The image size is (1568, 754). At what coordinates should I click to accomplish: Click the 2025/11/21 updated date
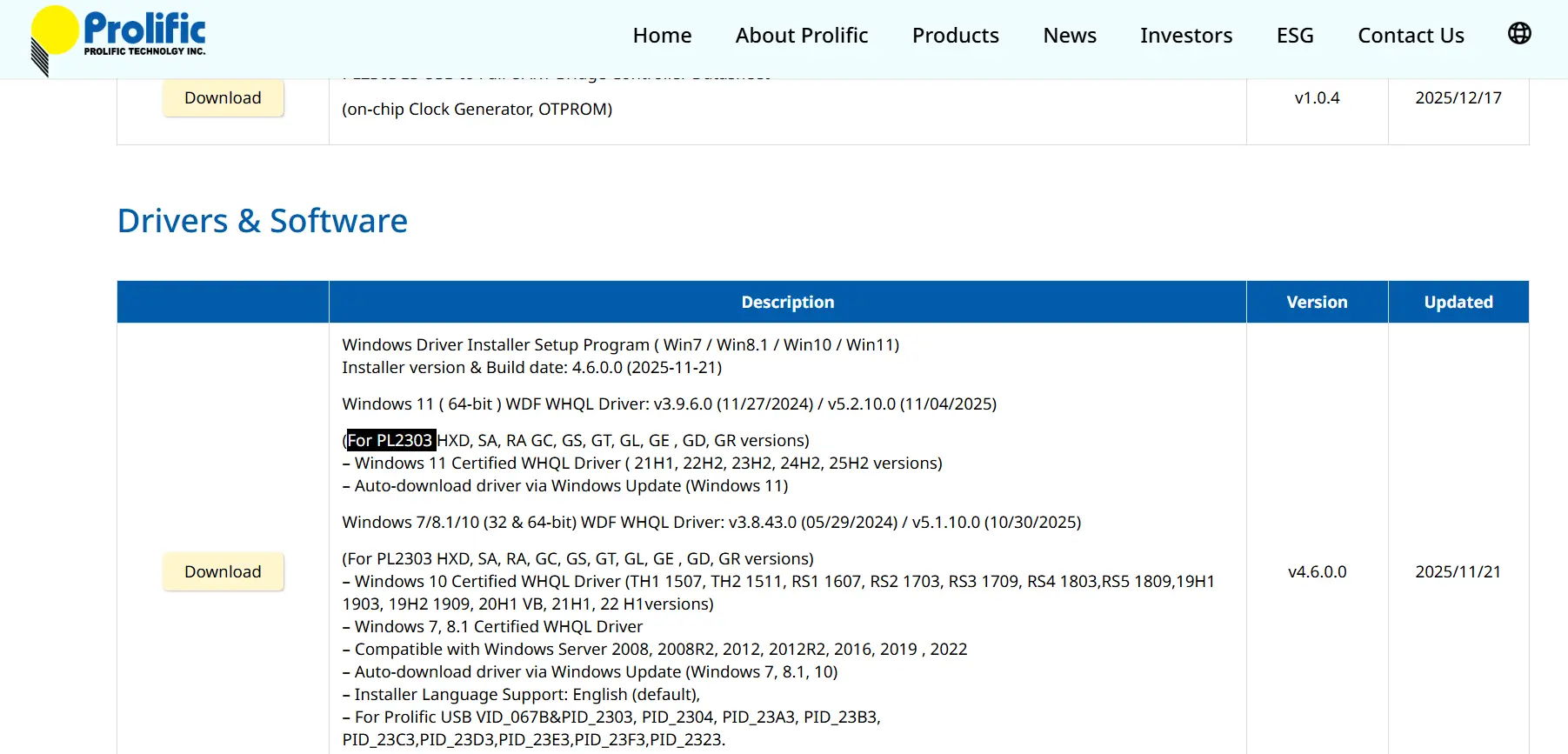[1458, 572]
